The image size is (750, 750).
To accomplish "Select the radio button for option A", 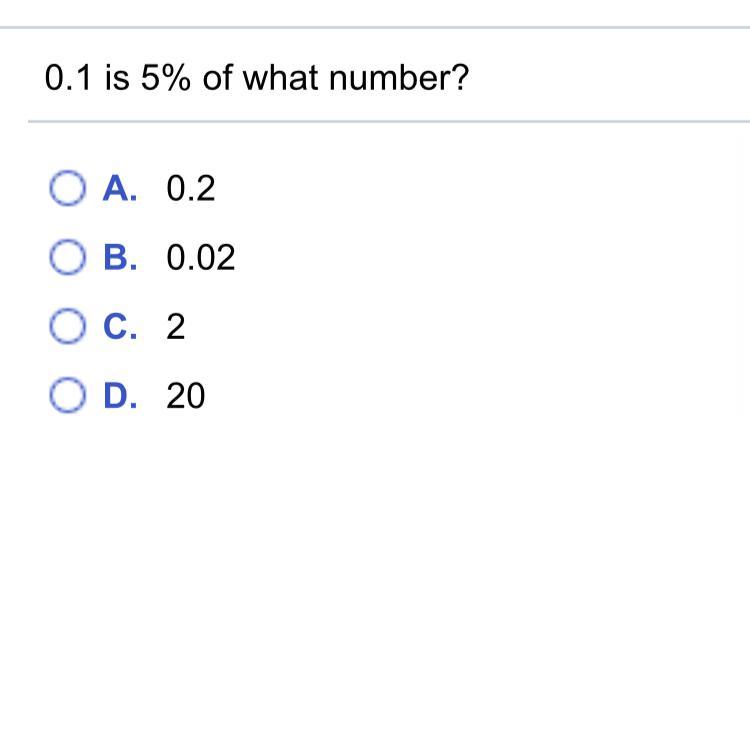I will (67, 188).
